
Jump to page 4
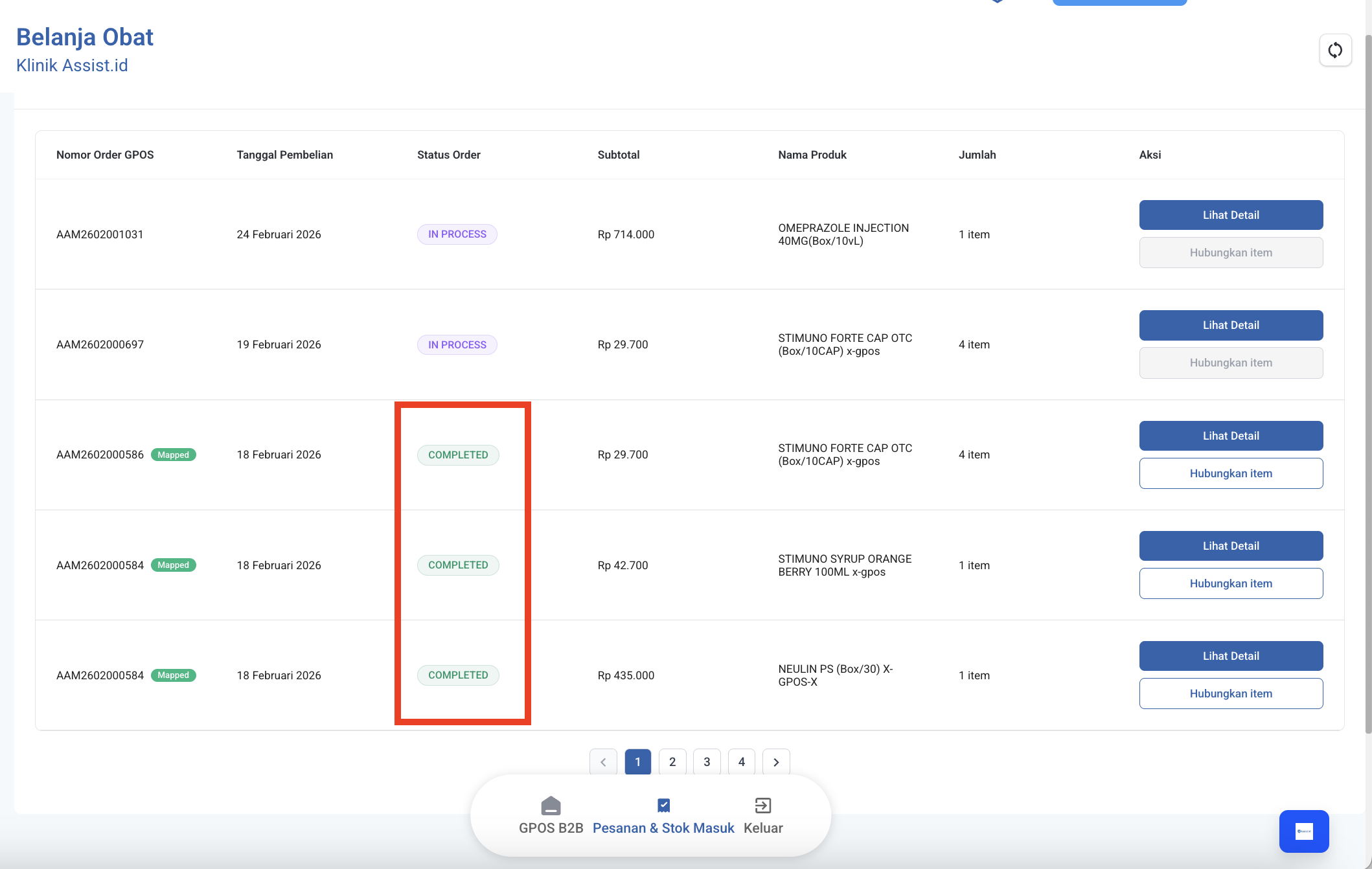[742, 762]
